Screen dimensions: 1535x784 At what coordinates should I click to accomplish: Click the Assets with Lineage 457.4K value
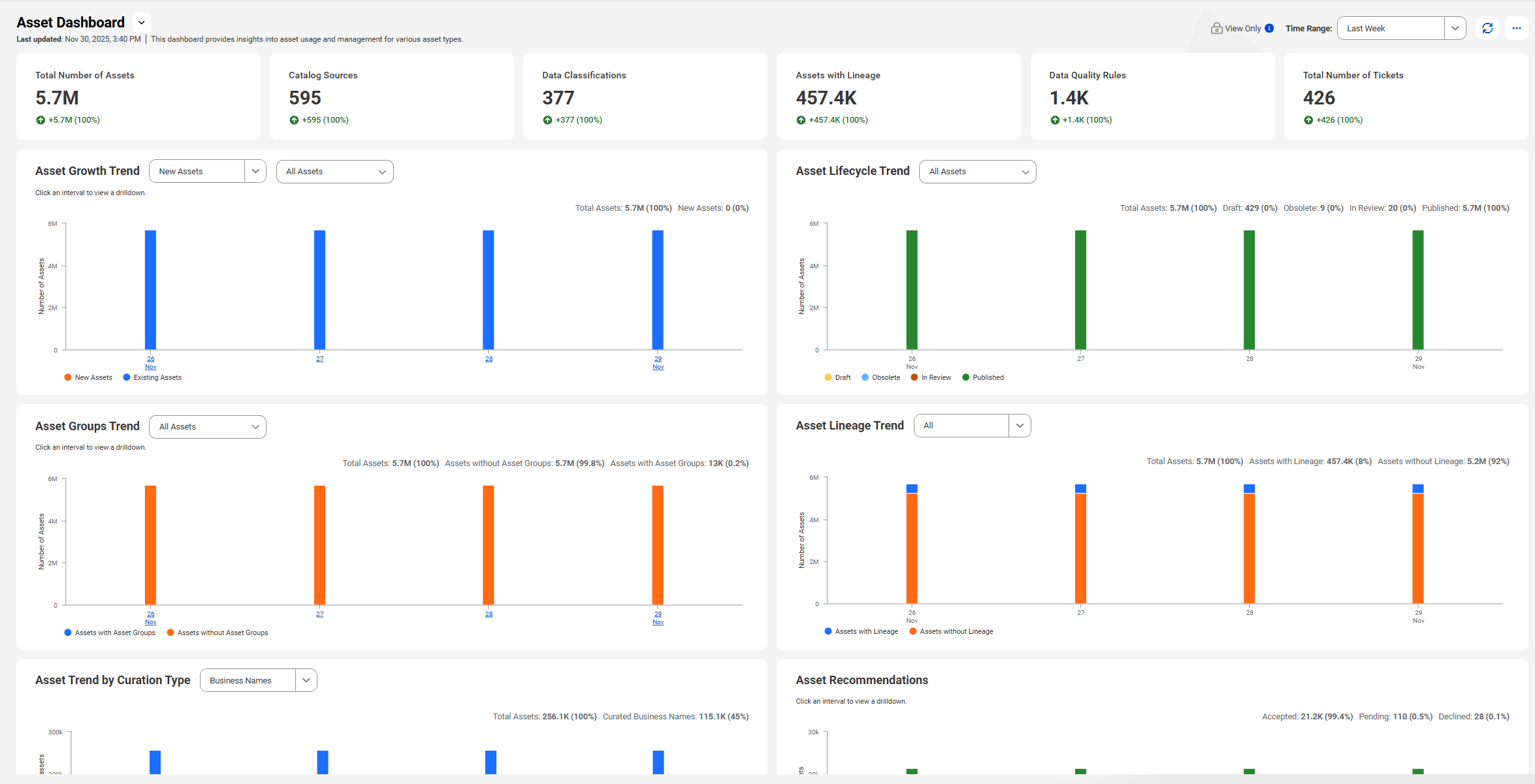tap(826, 98)
